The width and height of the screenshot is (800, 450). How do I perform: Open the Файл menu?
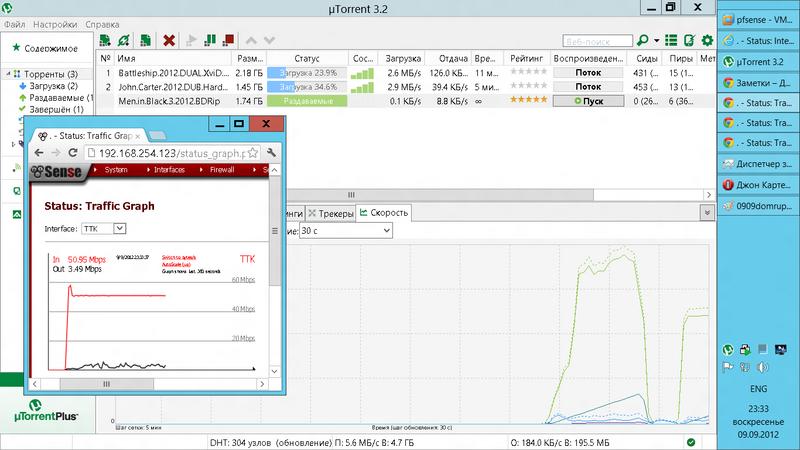(14, 24)
